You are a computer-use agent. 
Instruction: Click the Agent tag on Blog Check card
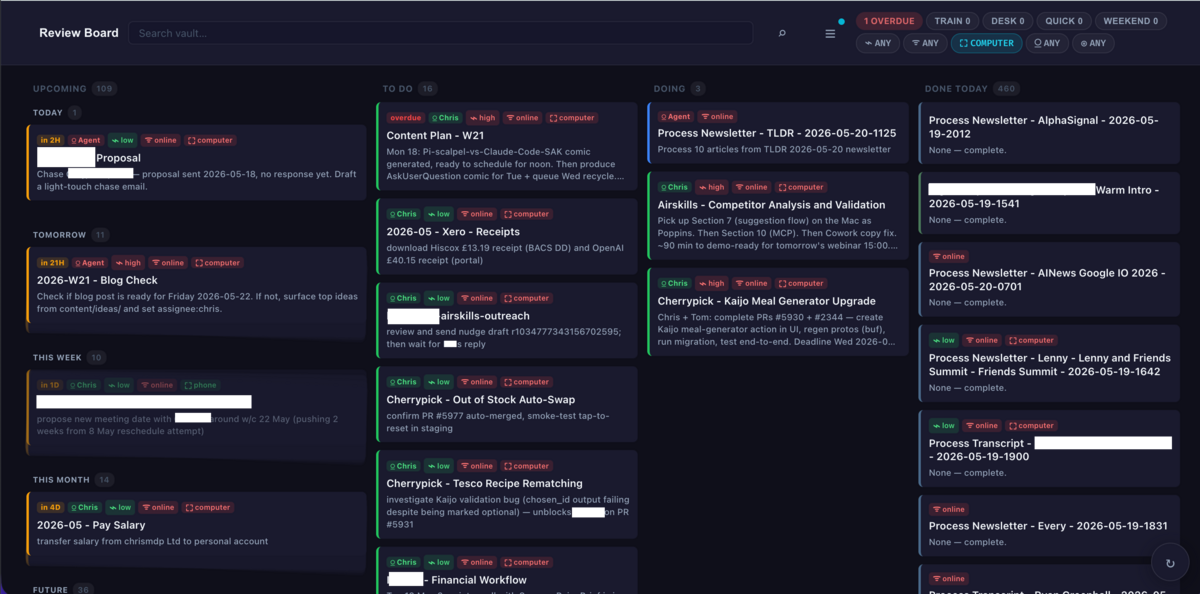pos(88,263)
